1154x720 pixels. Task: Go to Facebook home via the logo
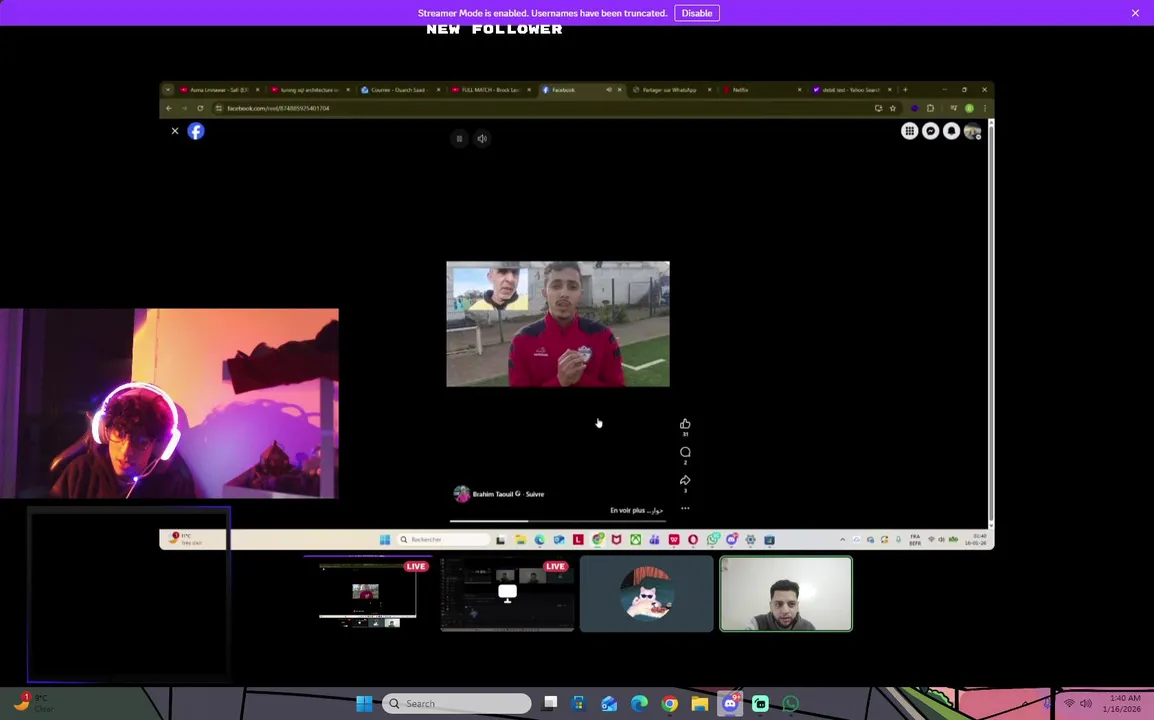click(196, 131)
